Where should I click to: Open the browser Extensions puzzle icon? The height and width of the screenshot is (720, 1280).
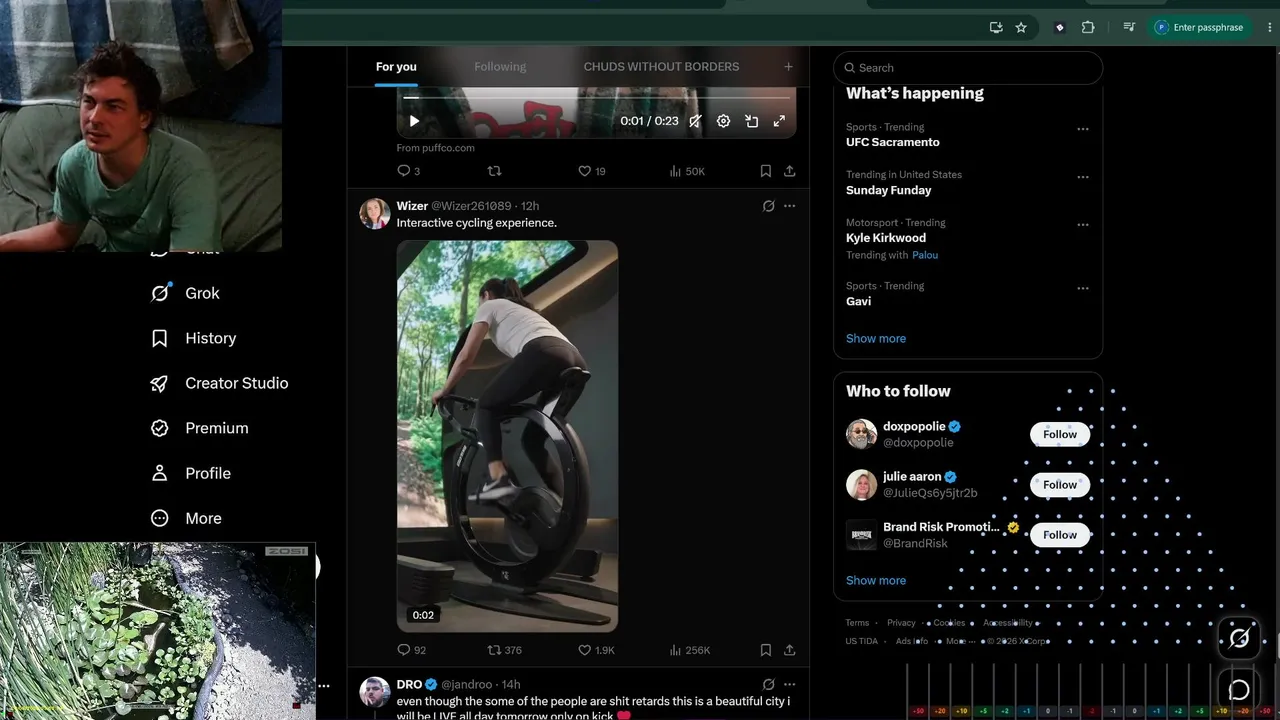(x=1088, y=28)
